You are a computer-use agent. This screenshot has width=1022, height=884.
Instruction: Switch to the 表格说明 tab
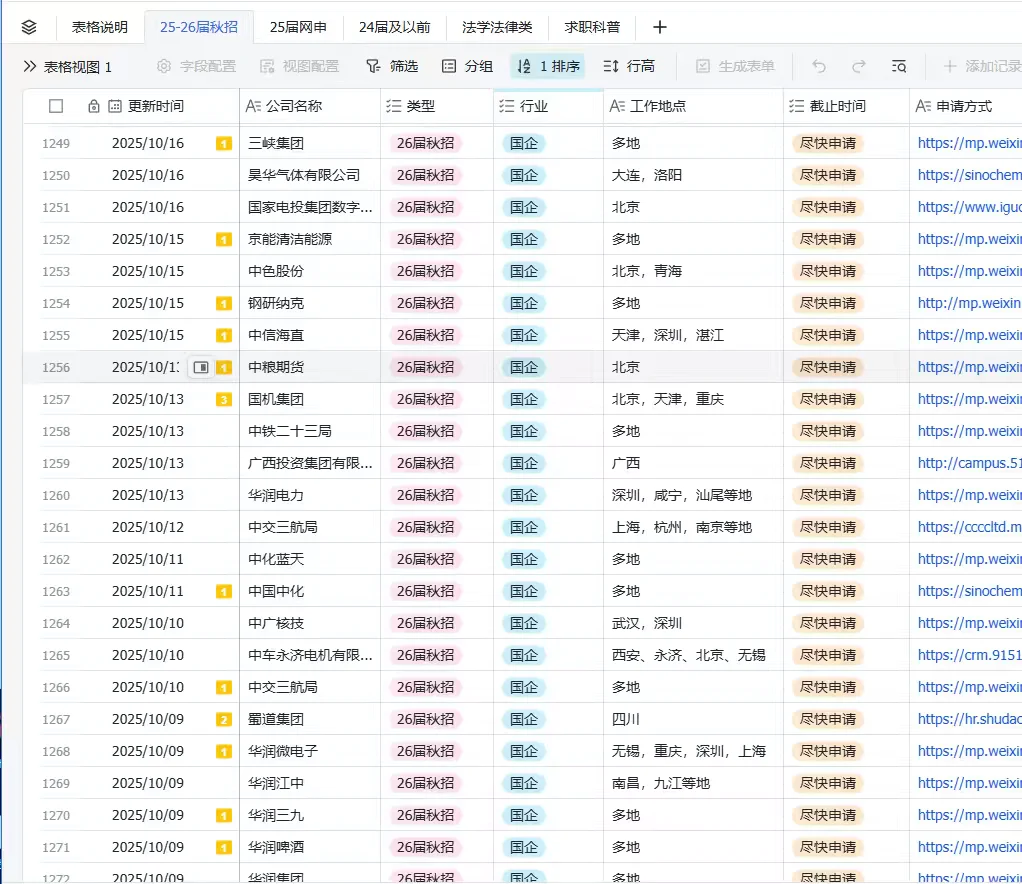100,27
